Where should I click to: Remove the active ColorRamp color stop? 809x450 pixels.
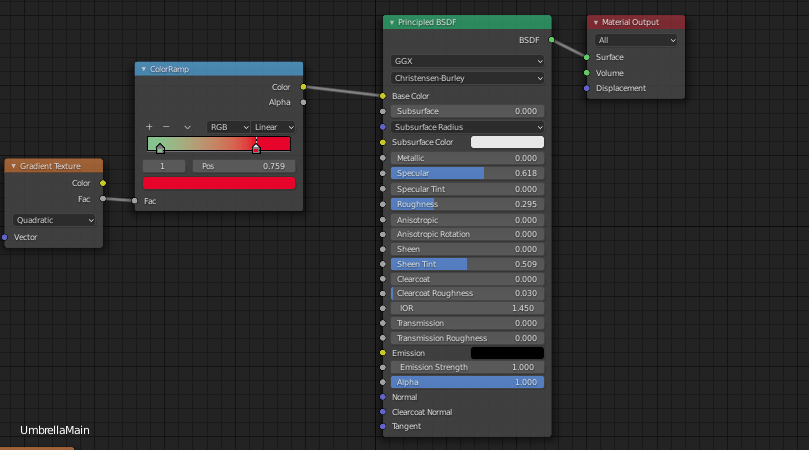coord(166,127)
